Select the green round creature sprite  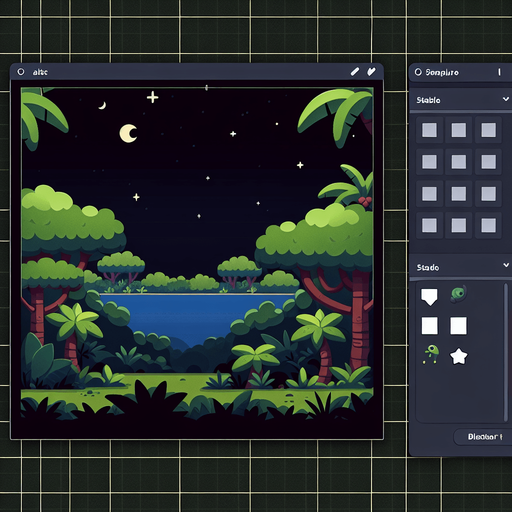pos(458,294)
